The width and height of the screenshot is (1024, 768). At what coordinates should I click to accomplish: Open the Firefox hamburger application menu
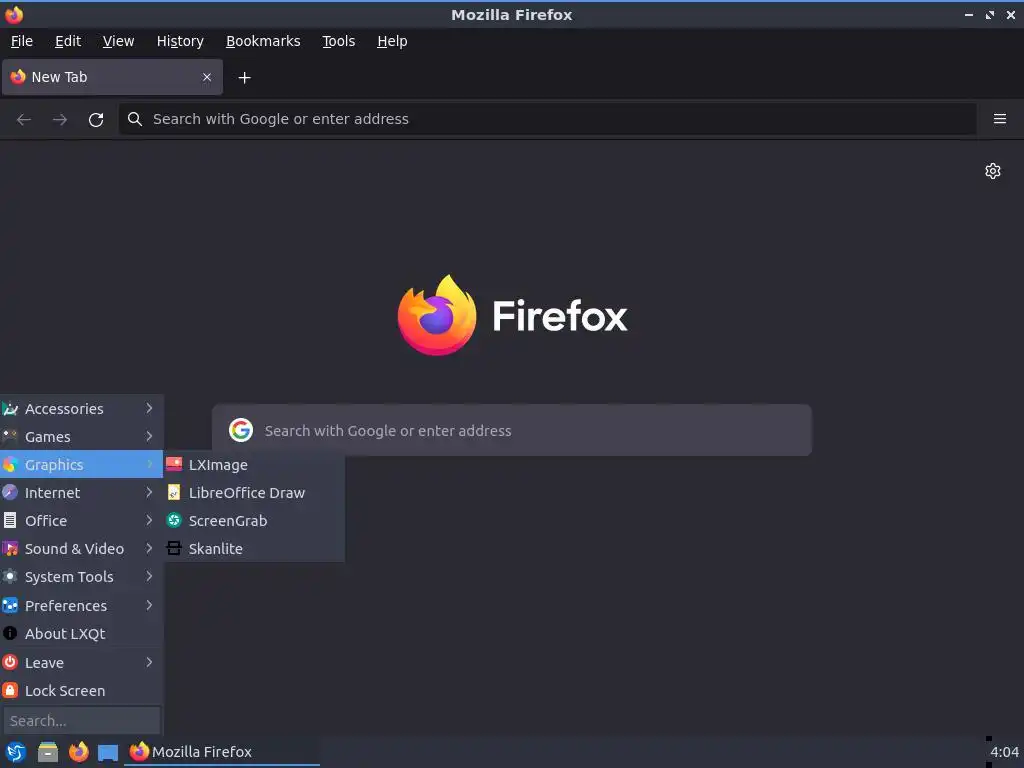pyautogui.click(x=999, y=119)
